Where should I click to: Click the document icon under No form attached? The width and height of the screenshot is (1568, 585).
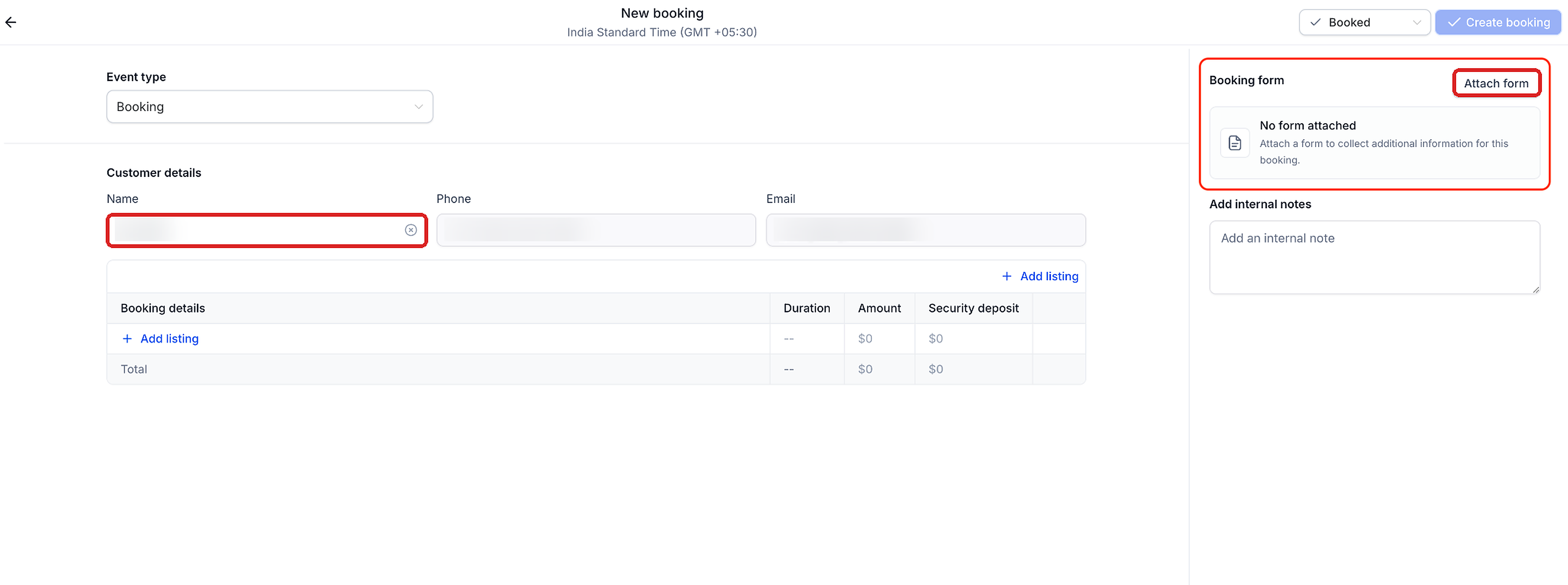(x=1234, y=143)
